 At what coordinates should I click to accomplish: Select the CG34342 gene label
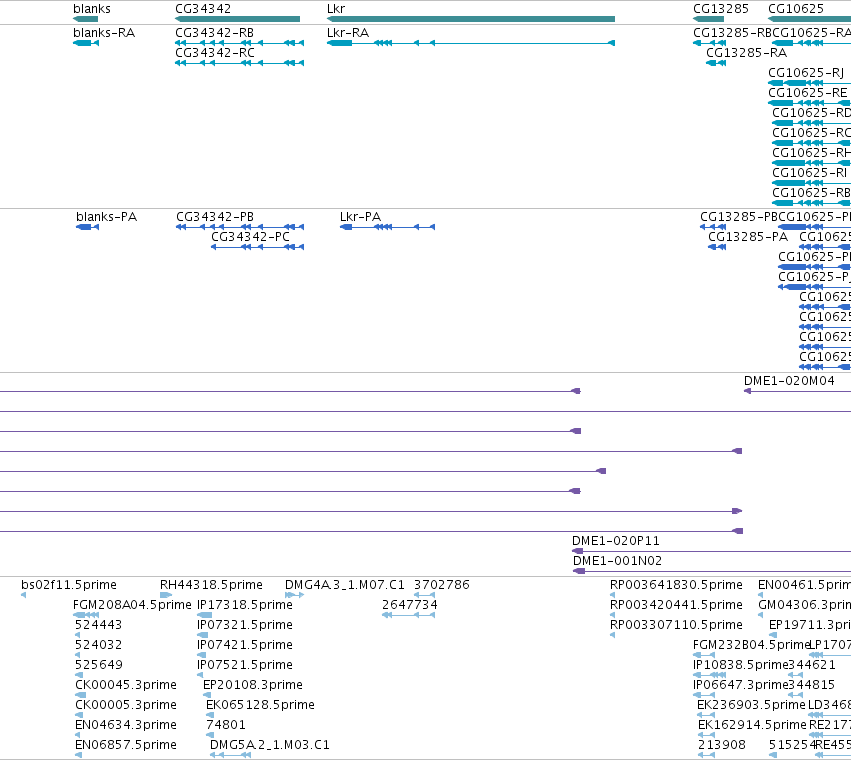pyautogui.click(x=203, y=9)
